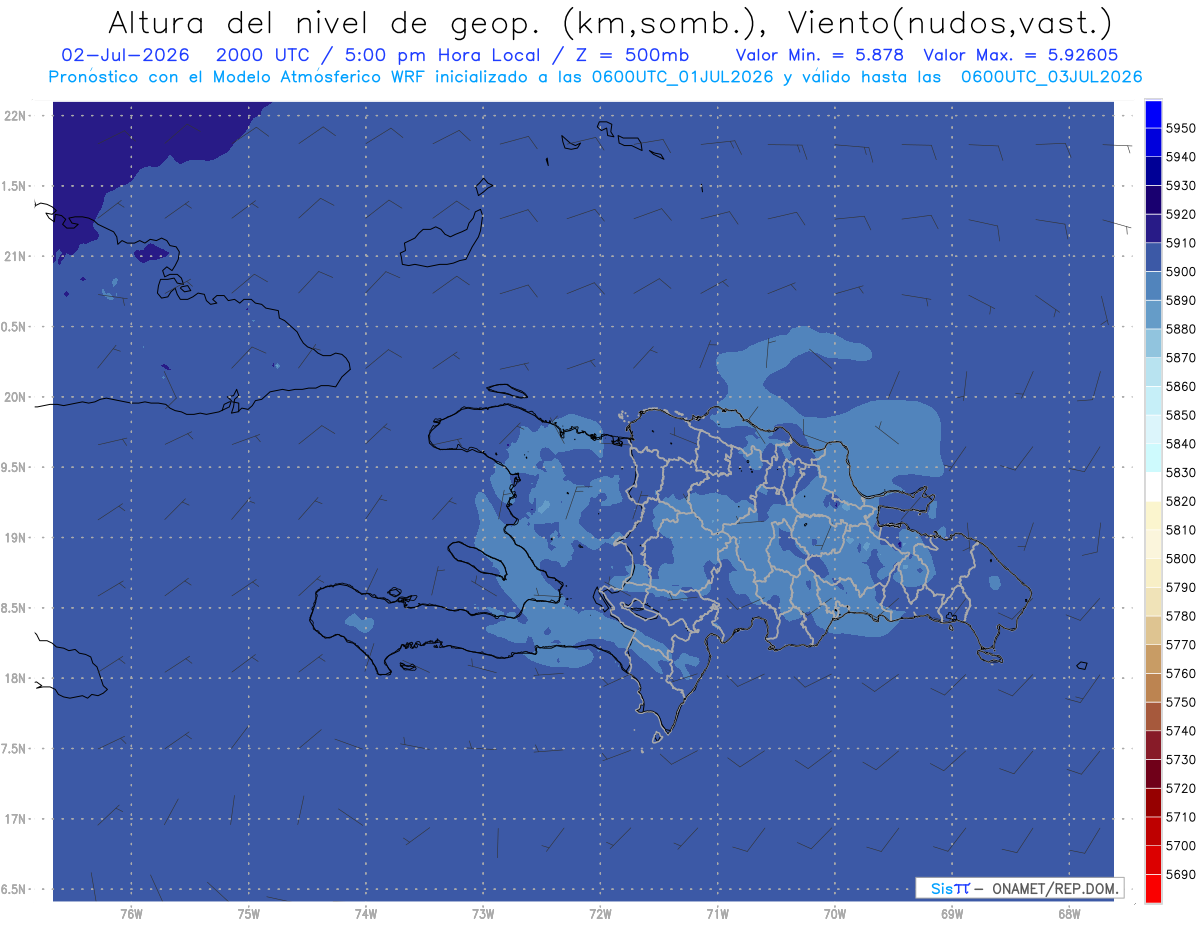Click the '68W' longitude label

click(x=1069, y=913)
